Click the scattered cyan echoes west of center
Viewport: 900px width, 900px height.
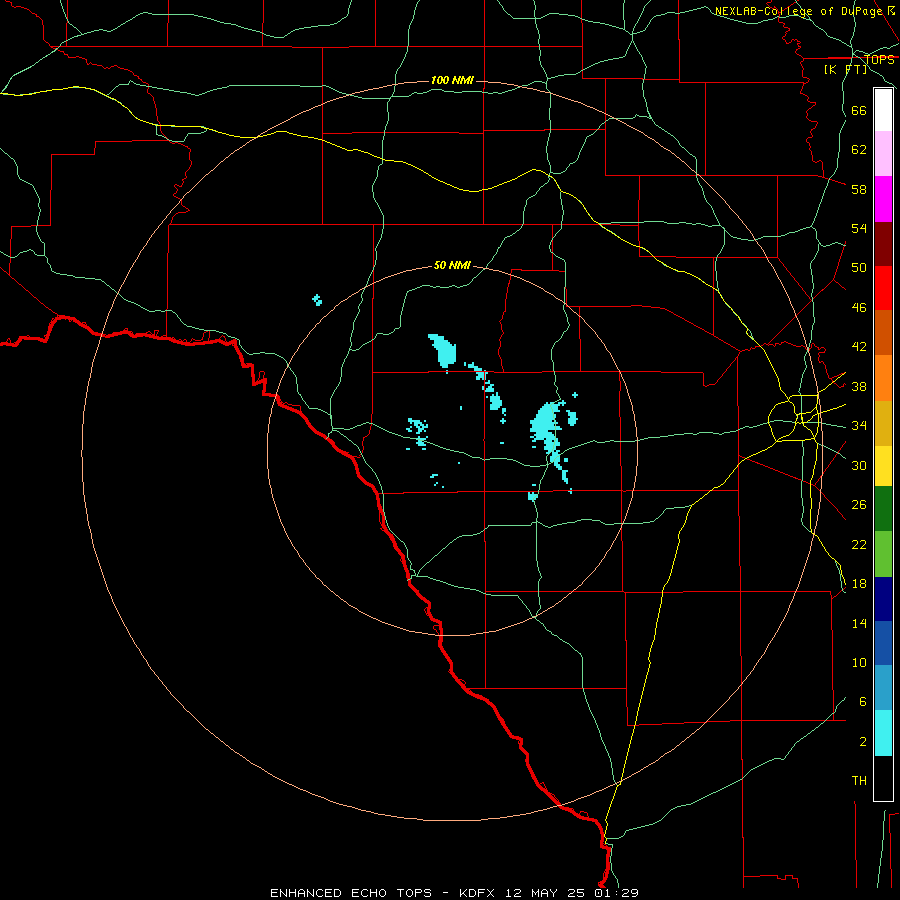click(x=418, y=432)
